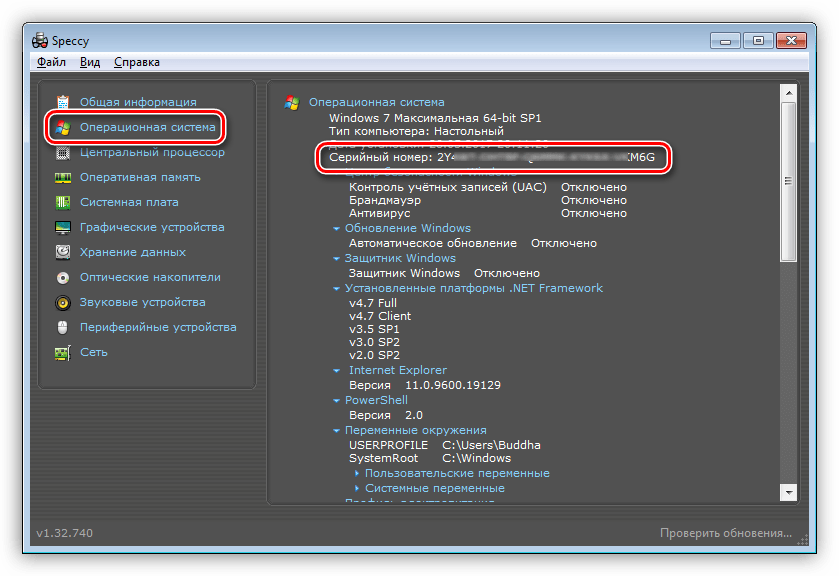Open the Справка menu
Image resolution: width=839 pixels, height=576 pixels.
tap(136, 62)
